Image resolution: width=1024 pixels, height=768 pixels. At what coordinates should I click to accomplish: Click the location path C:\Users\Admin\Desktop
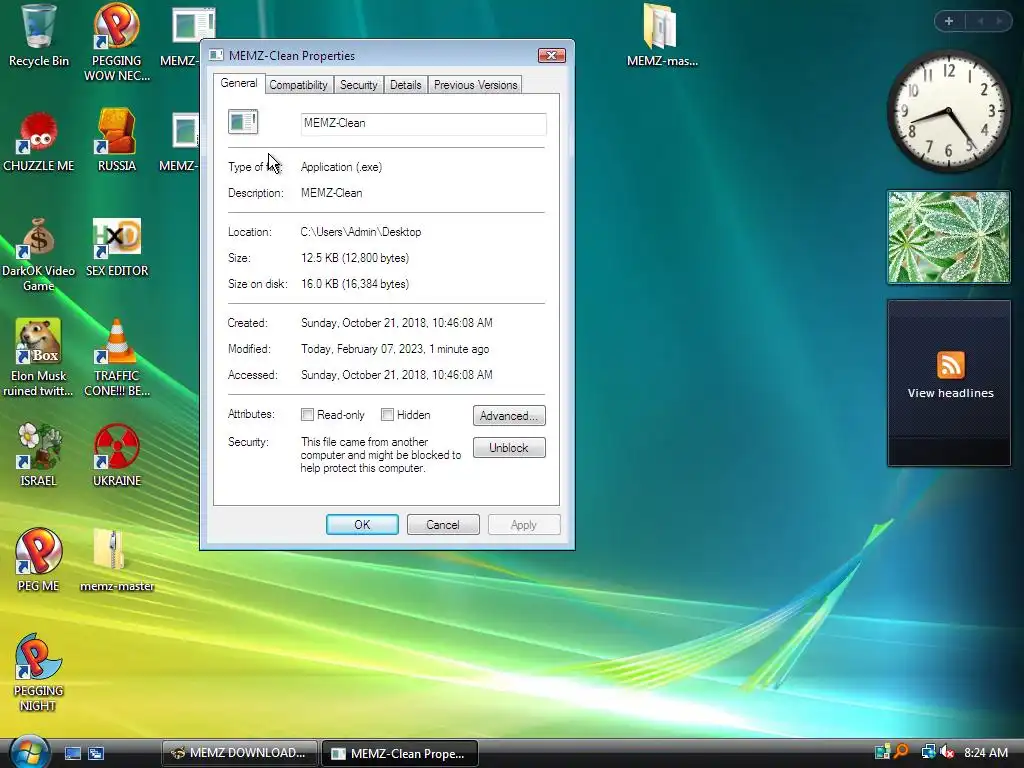click(360, 232)
